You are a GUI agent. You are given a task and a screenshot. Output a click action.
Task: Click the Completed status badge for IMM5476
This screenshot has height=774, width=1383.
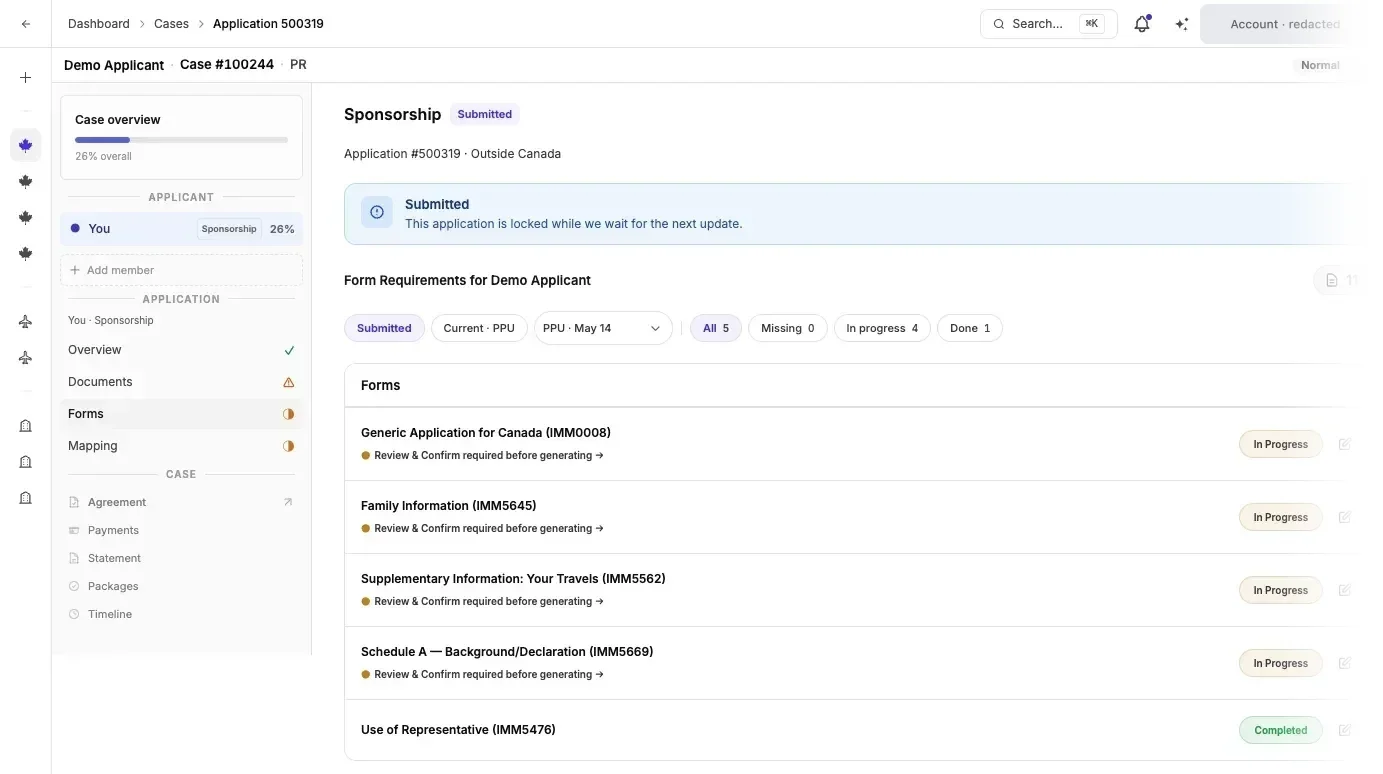(x=1280, y=730)
